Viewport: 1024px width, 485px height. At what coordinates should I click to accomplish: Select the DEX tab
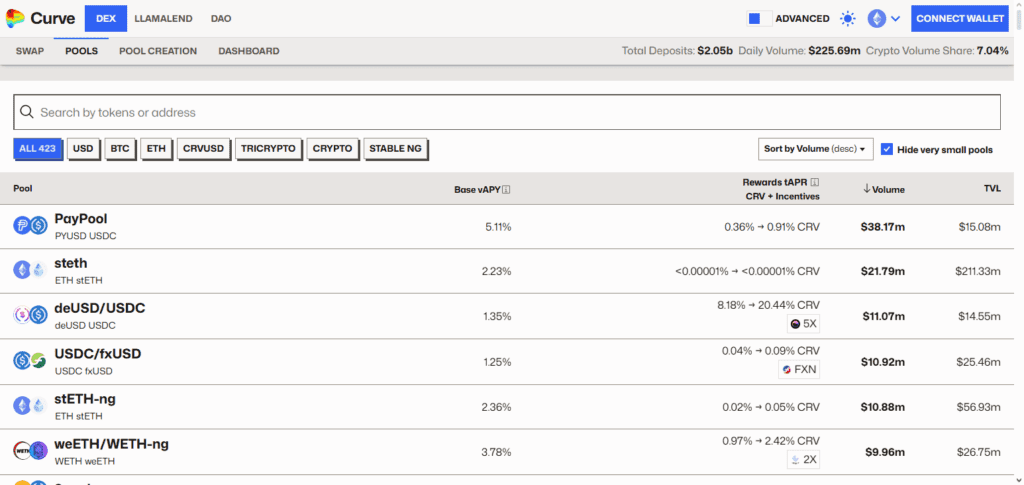[x=106, y=19]
